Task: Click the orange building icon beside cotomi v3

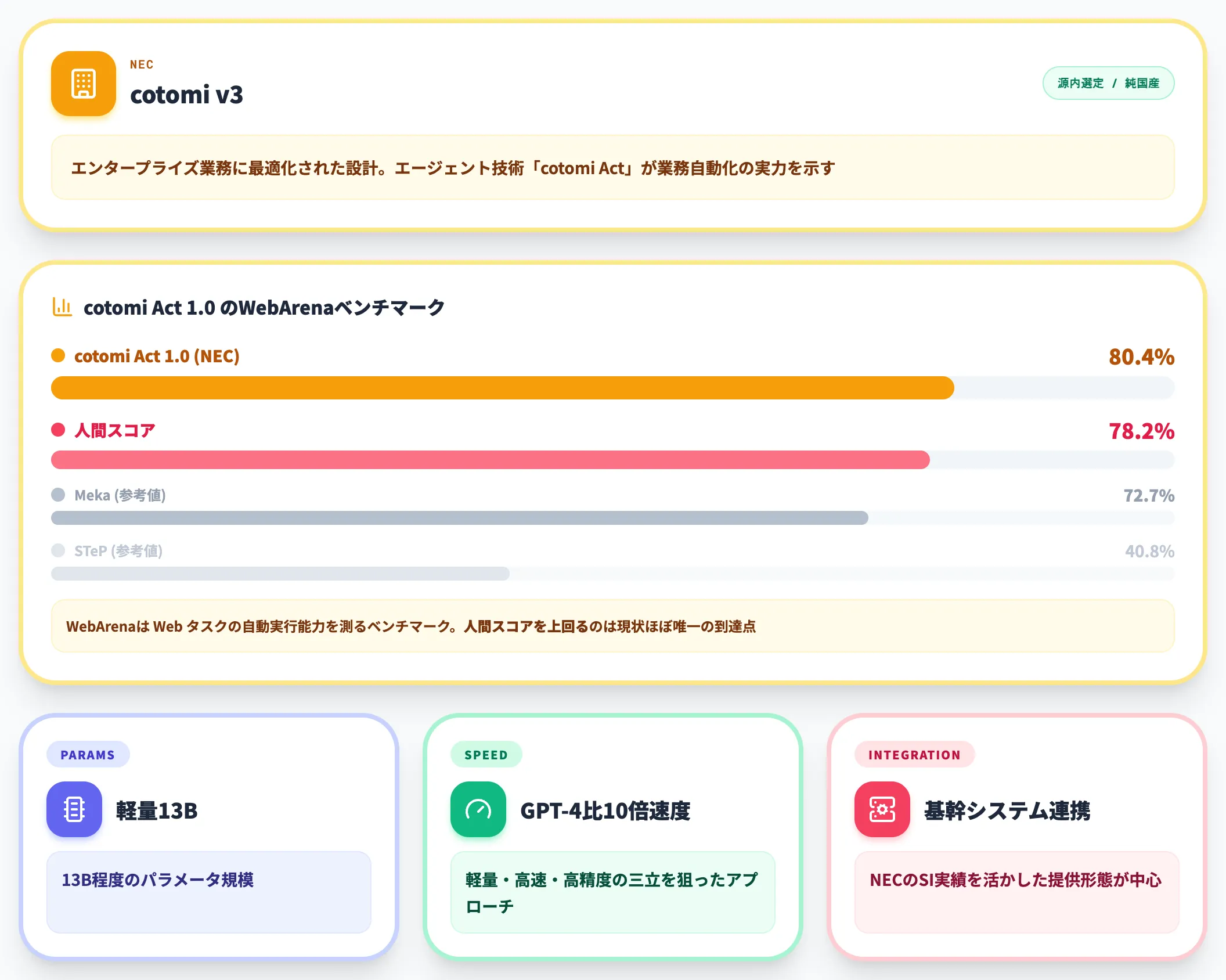Action: (84, 84)
